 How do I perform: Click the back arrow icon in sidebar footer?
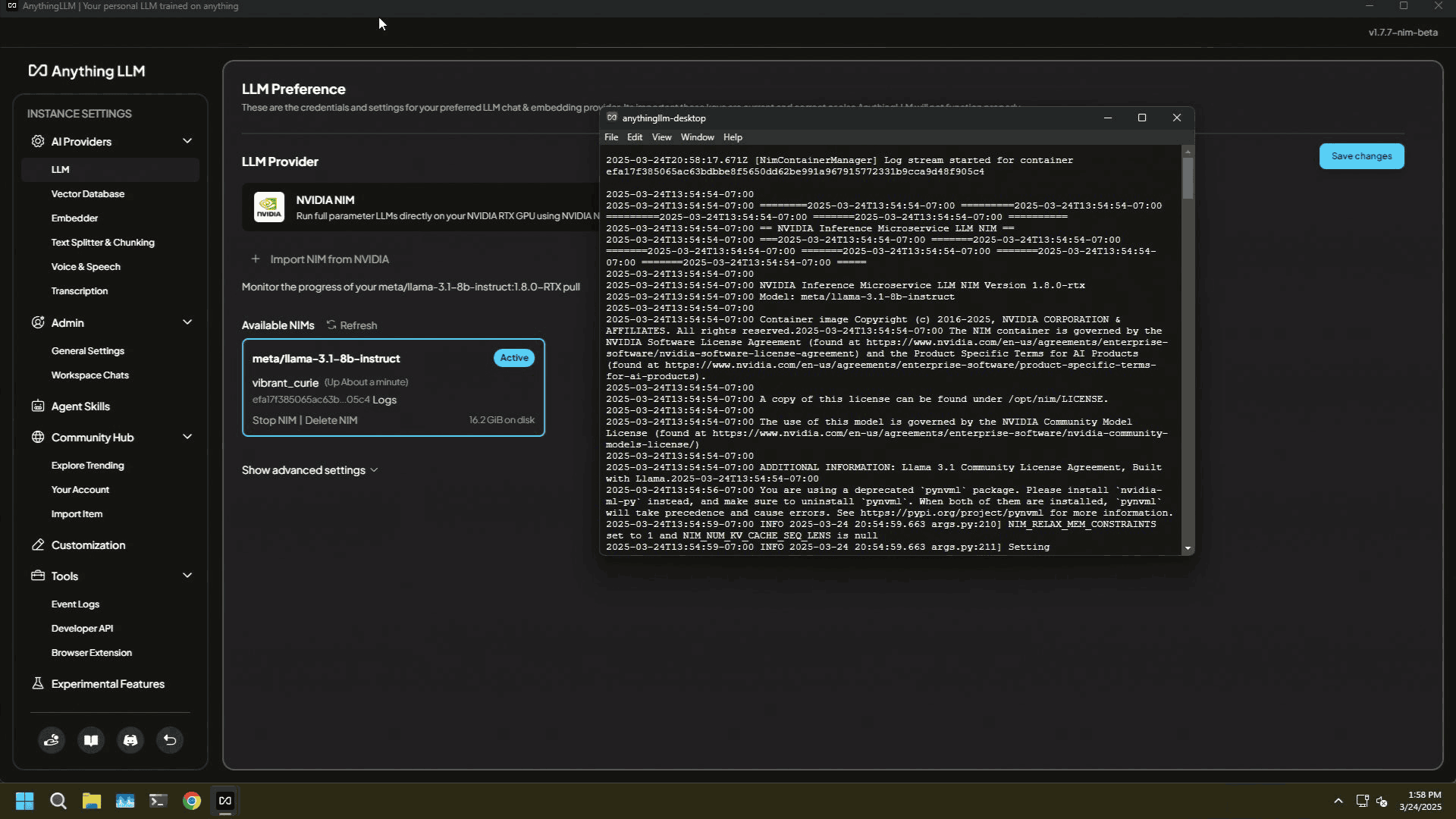click(170, 740)
